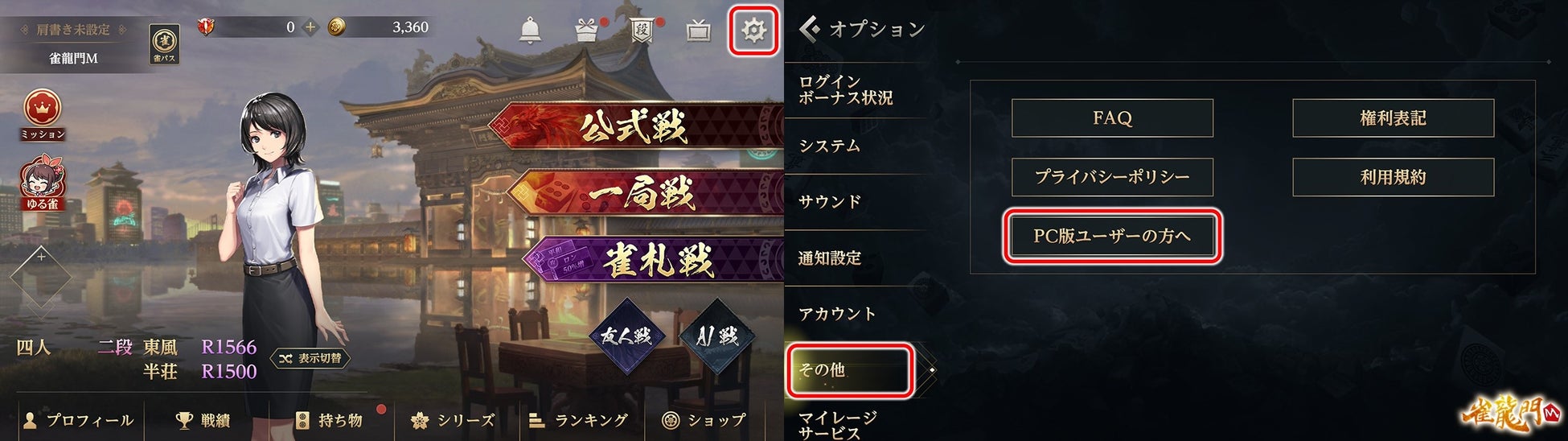Open the FAQ button
This screenshot has height=441, width=1568.
pos(1112,118)
